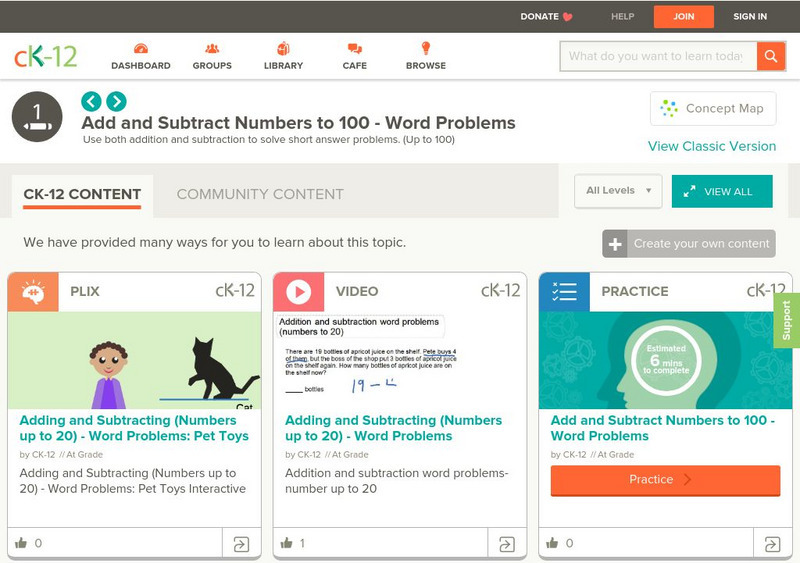Like the Practice card

click(553, 543)
